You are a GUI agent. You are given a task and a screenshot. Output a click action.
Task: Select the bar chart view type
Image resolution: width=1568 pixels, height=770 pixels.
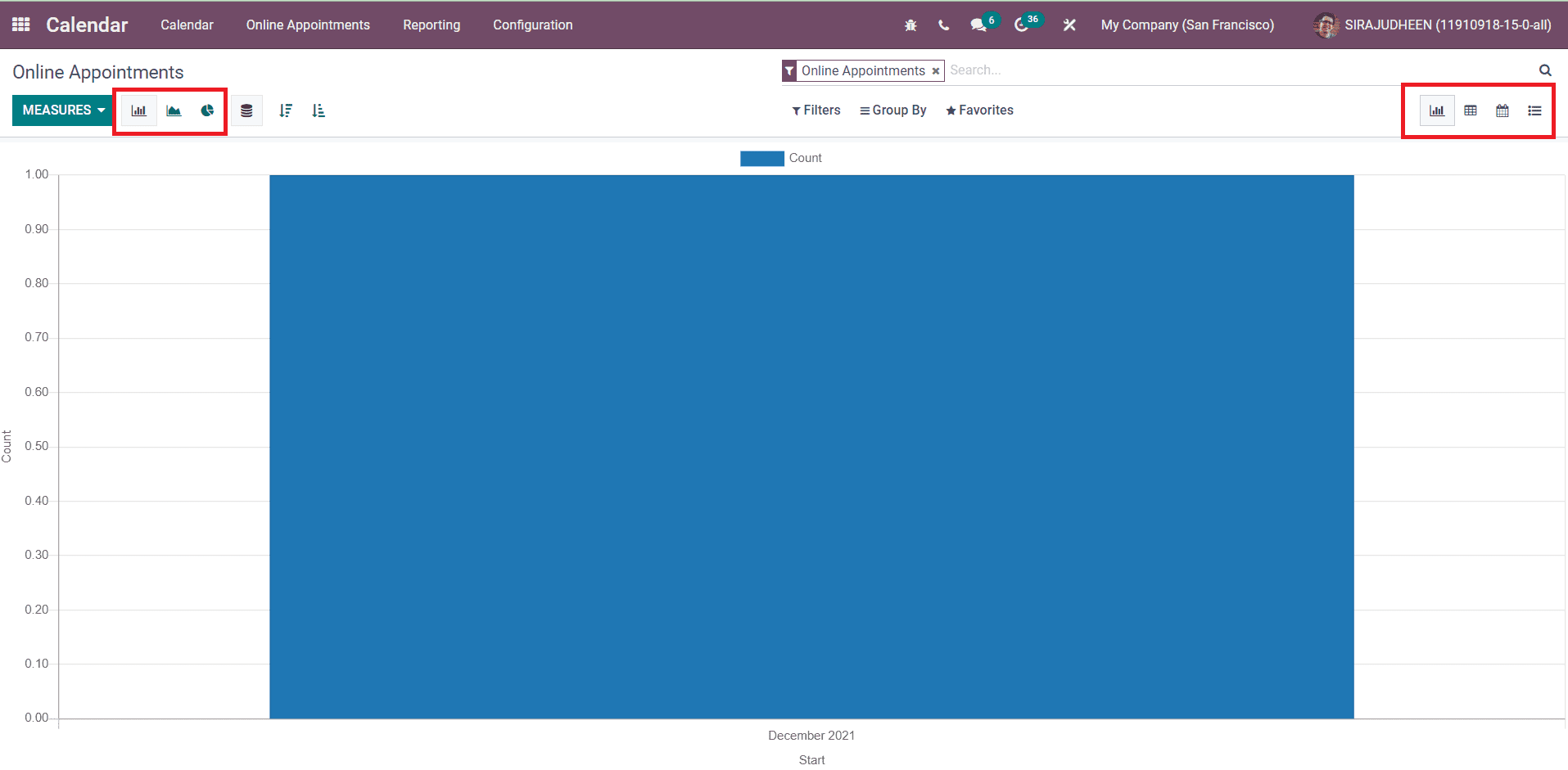pyautogui.click(x=138, y=110)
